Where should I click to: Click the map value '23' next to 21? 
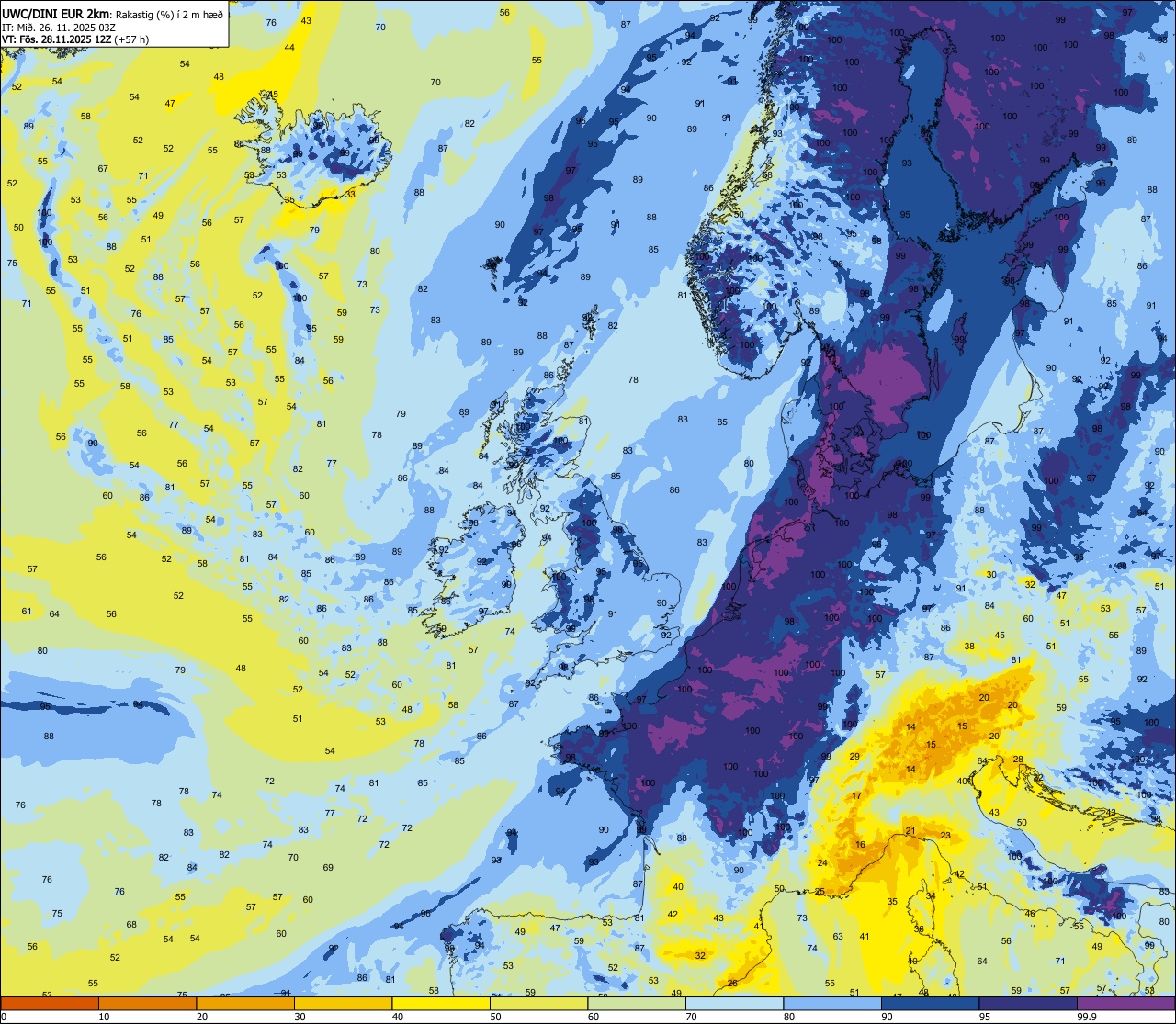click(x=945, y=835)
